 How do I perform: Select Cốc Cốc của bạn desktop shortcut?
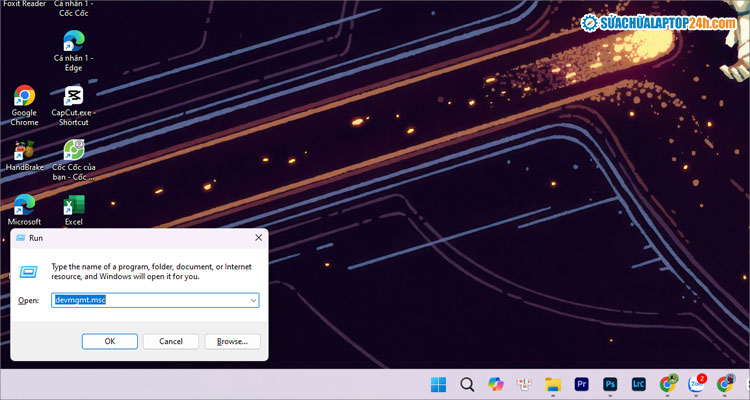pyautogui.click(x=73, y=160)
